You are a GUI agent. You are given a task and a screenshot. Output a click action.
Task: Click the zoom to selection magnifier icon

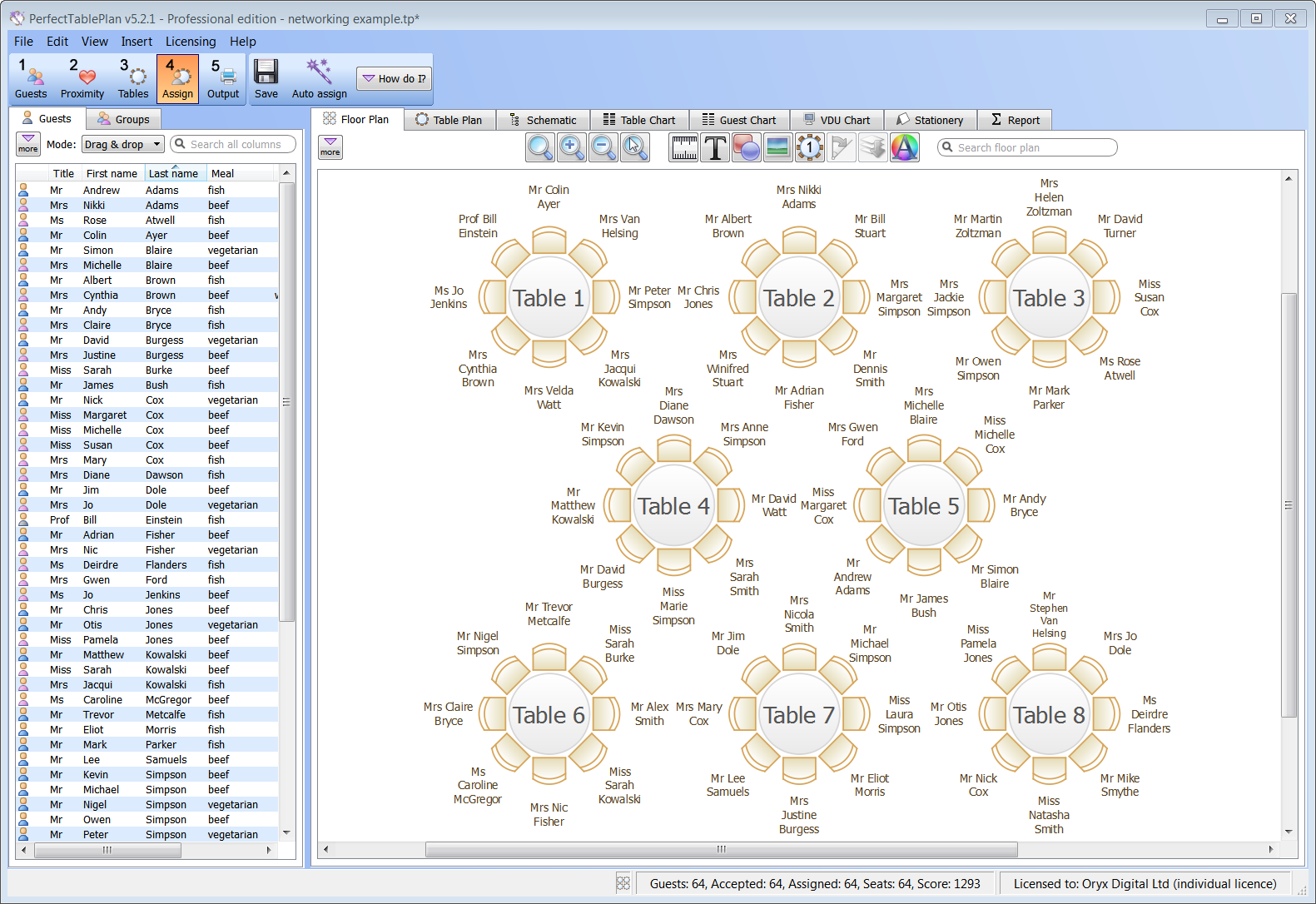click(635, 147)
